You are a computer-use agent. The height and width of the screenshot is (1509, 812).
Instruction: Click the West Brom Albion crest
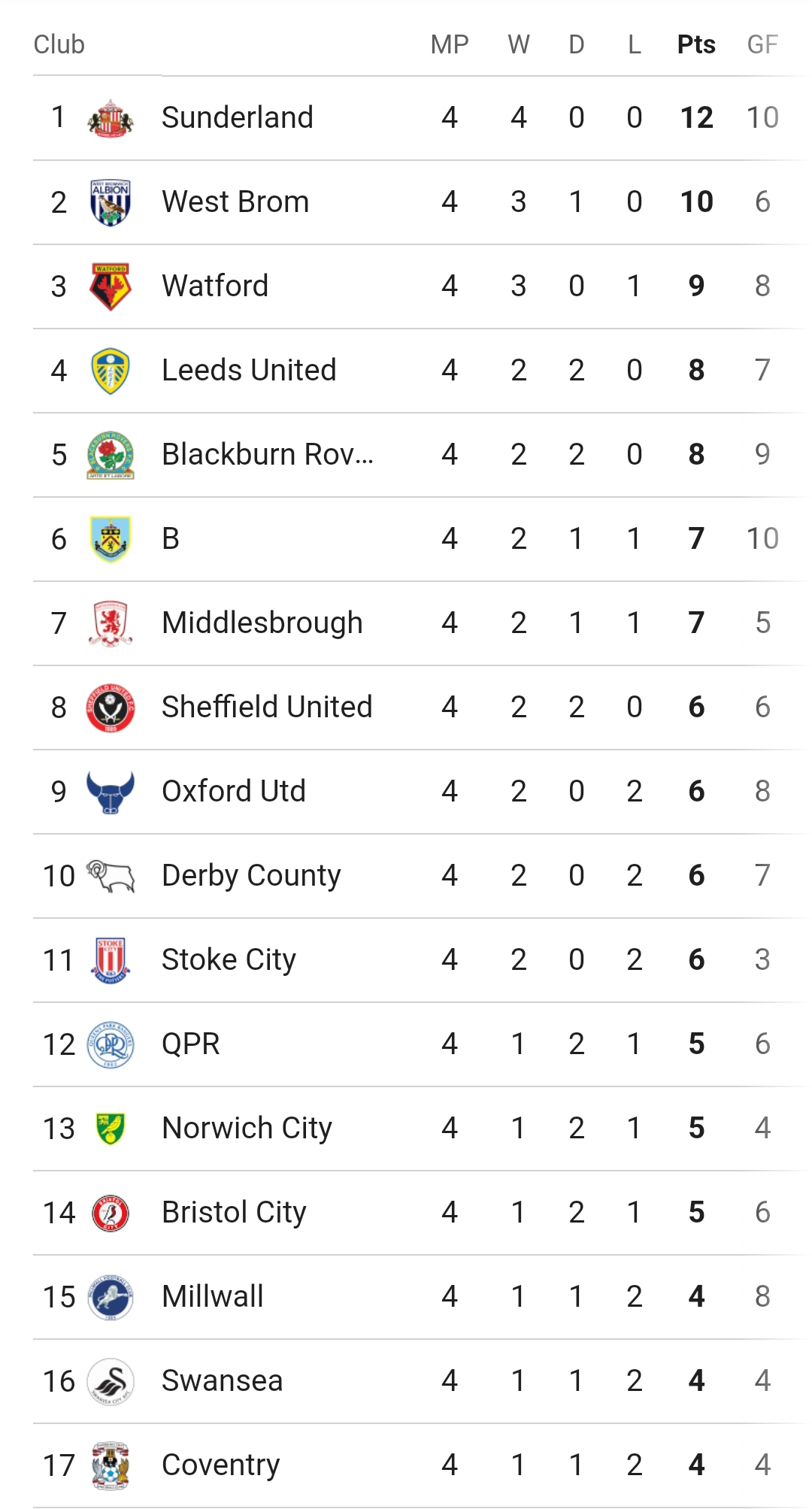pyautogui.click(x=111, y=202)
